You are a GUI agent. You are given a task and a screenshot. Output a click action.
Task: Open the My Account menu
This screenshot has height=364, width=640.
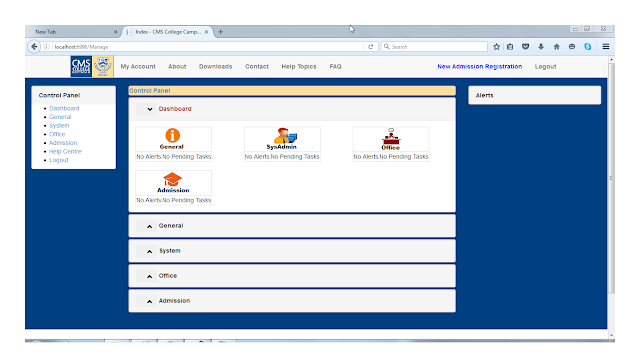click(x=138, y=67)
